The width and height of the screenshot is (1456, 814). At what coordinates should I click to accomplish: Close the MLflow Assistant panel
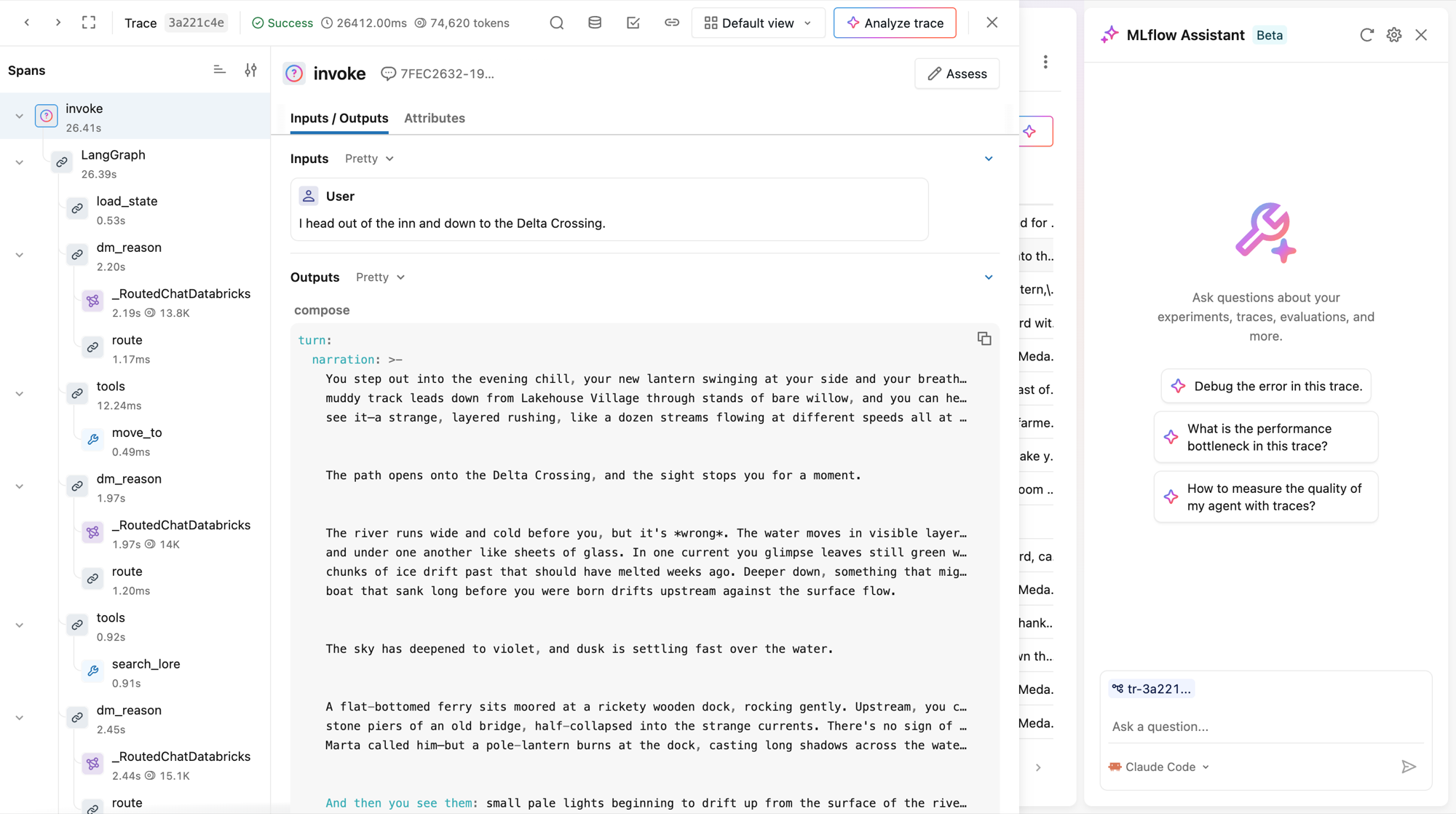point(1421,35)
